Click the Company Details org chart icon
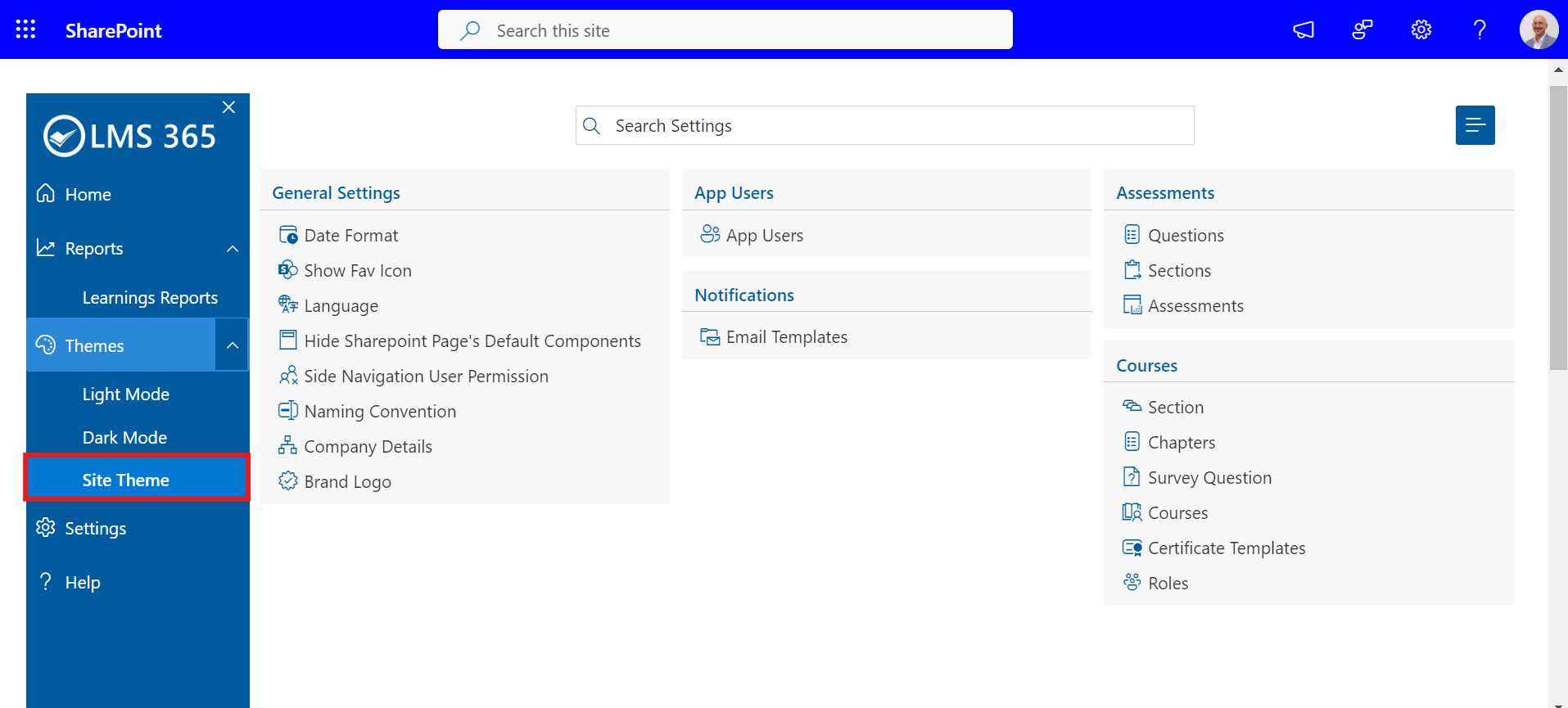 [x=288, y=445]
